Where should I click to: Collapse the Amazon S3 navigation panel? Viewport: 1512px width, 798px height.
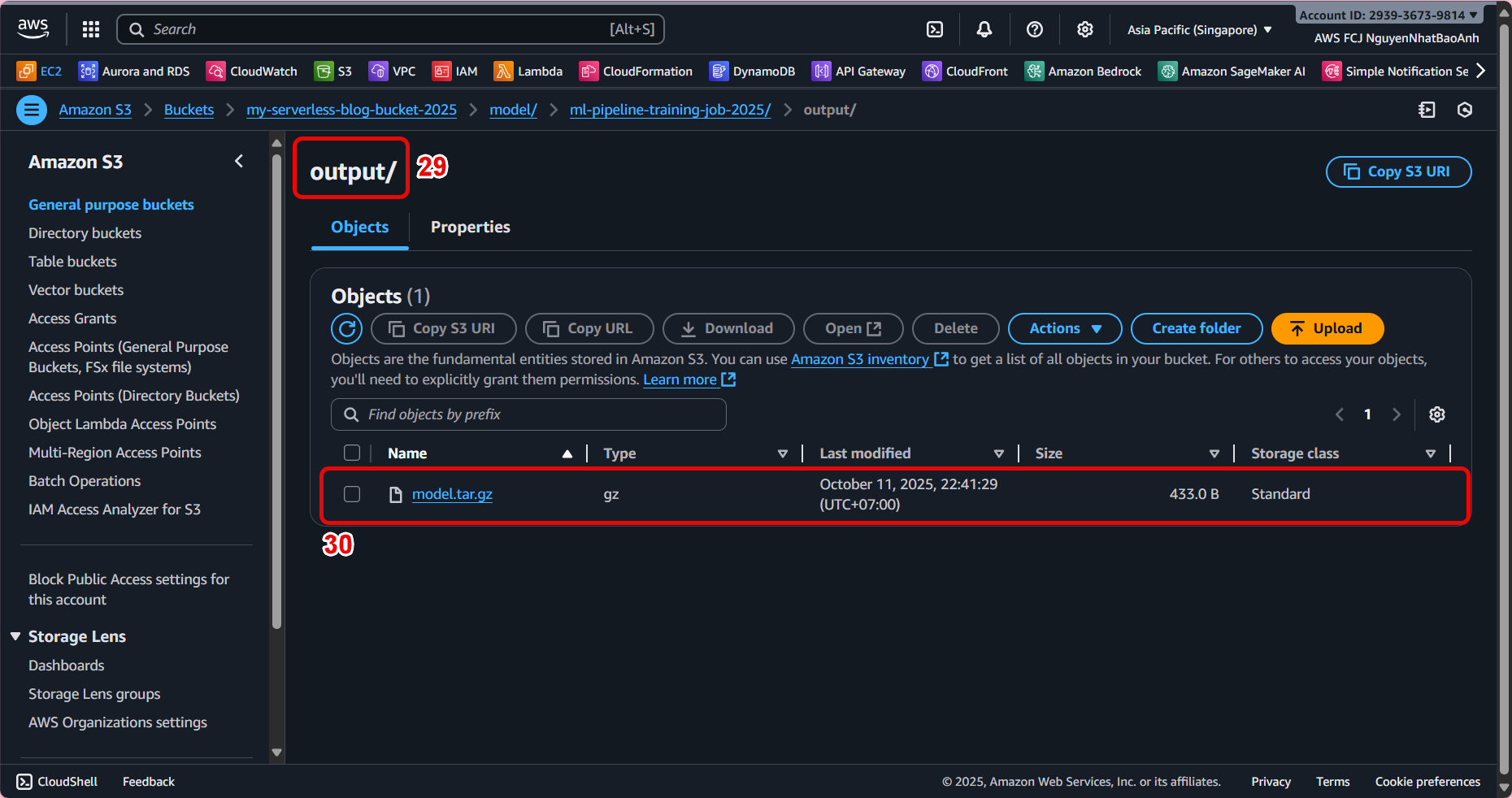239,161
